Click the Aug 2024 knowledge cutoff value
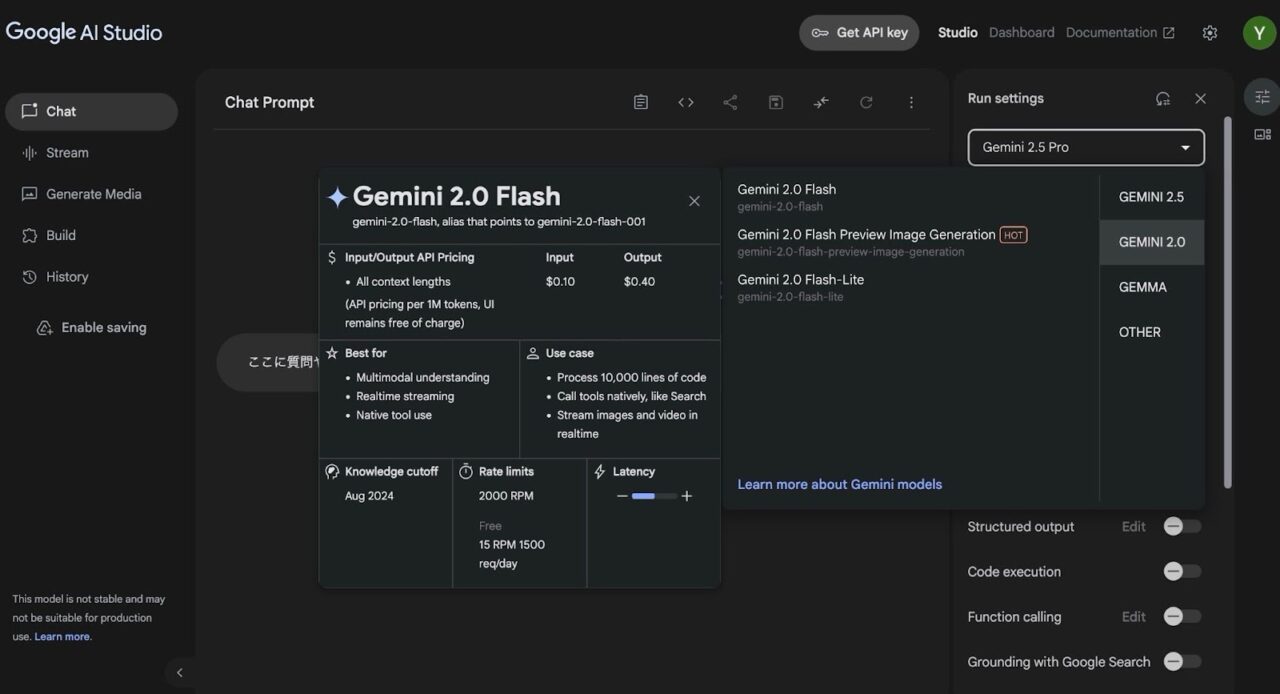The width and height of the screenshot is (1280, 694). pyautogui.click(x=369, y=496)
